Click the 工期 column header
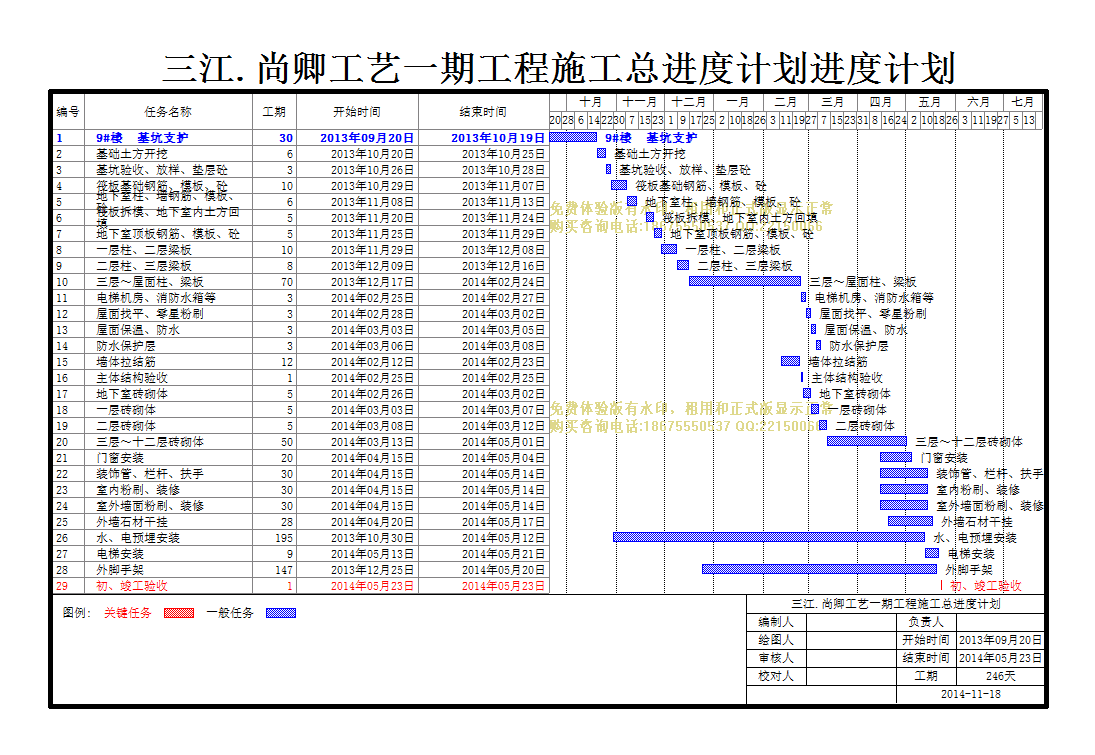This screenshot has width=1095, height=755. pyautogui.click(x=274, y=112)
